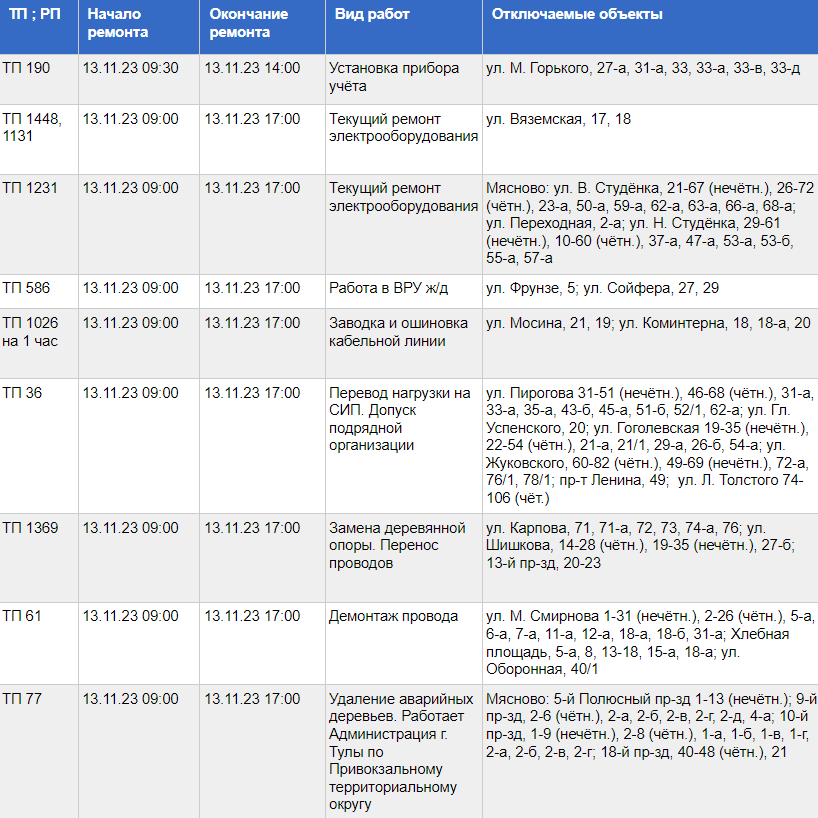The width and height of the screenshot is (818, 818).
Task: Click the 'ТП ; РП' column header
Action: tap(39, 27)
